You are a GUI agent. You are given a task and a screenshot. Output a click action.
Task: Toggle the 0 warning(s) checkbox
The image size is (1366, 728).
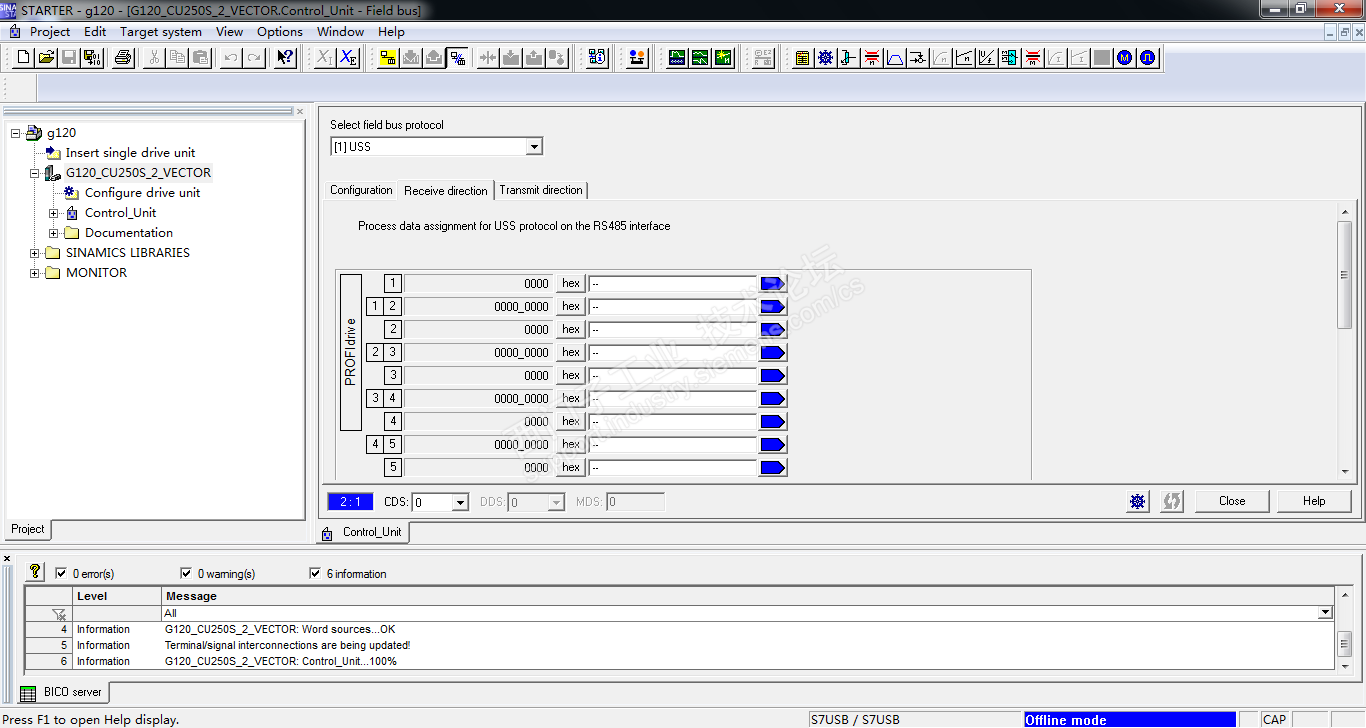click(186, 574)
